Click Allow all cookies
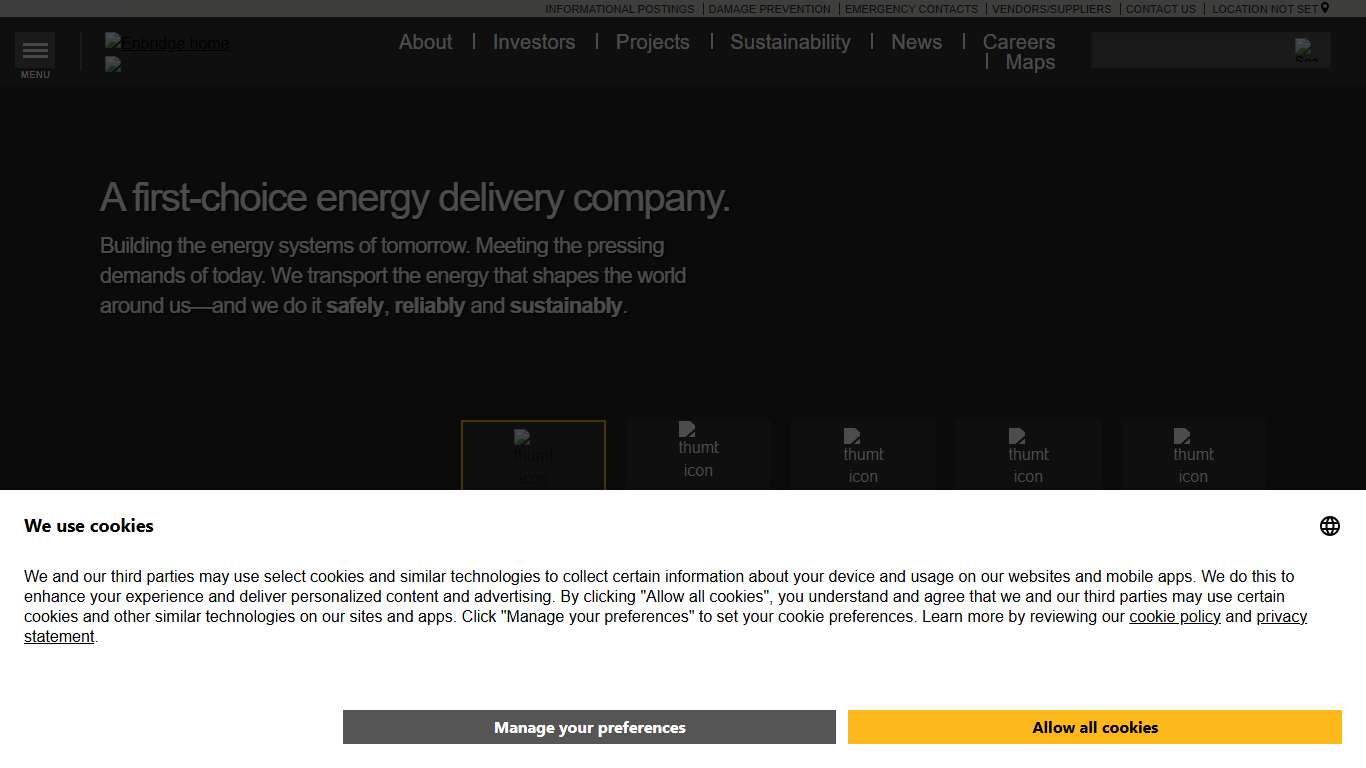The image size is (1366, 768). (1095, 727)
